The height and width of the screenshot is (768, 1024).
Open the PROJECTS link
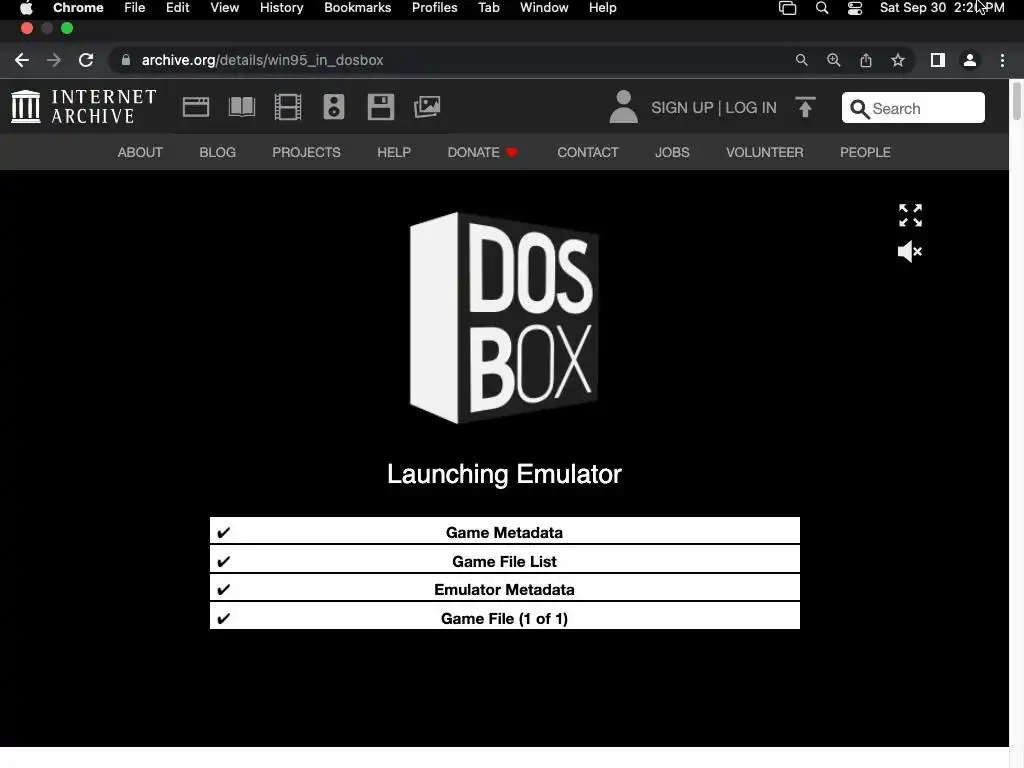[306, 152]
